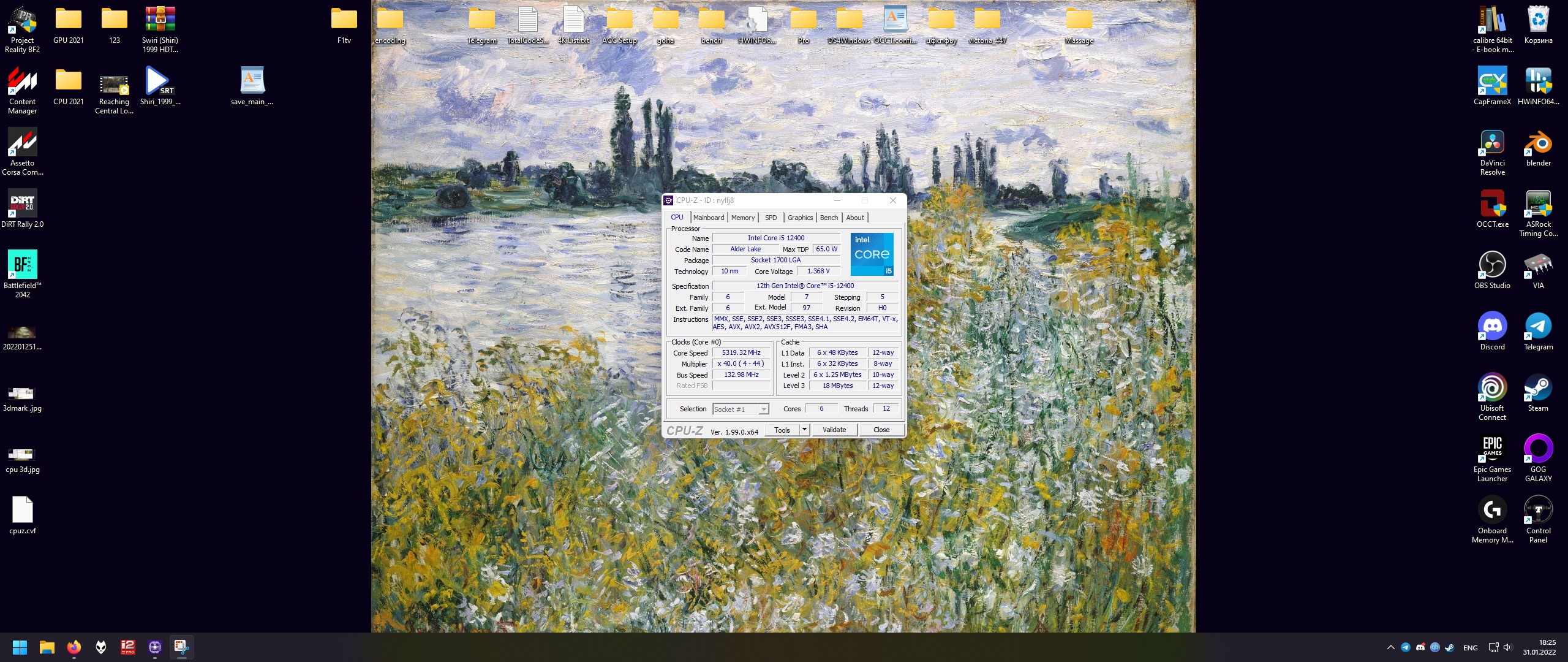
Task: Show hidden system tray icons
Action: (1390, 647)
